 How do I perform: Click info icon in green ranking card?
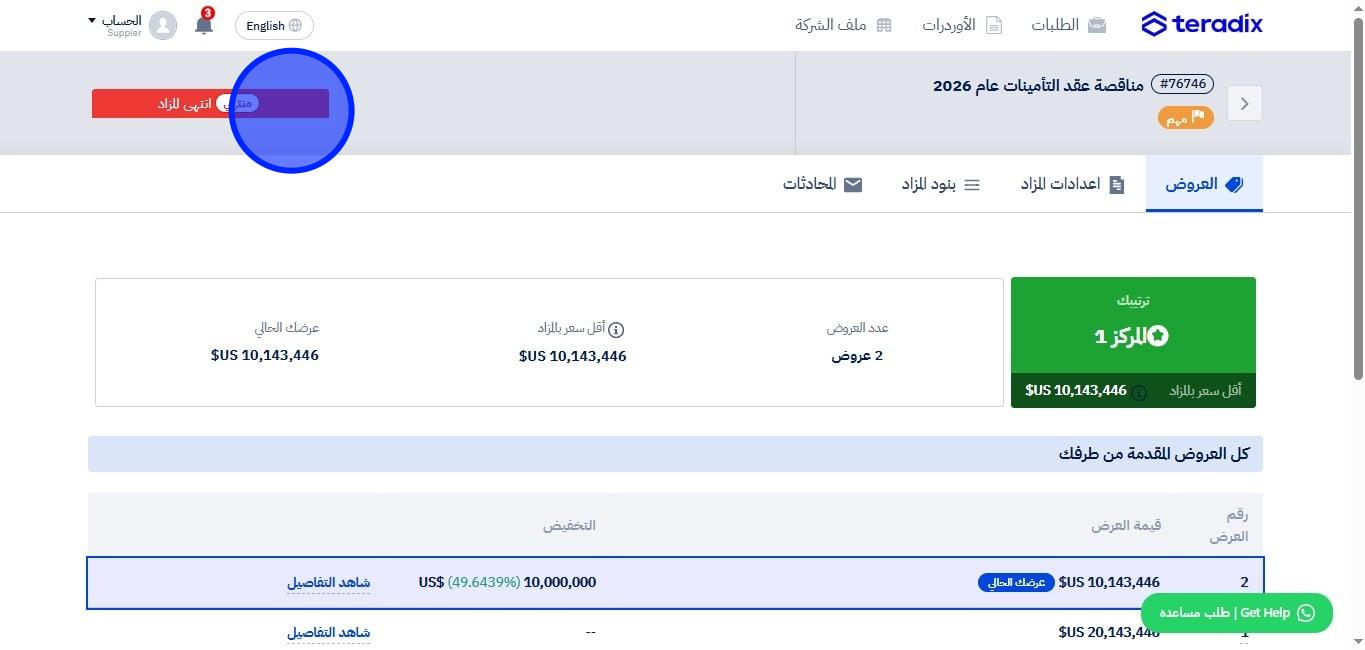[1139, 391]
